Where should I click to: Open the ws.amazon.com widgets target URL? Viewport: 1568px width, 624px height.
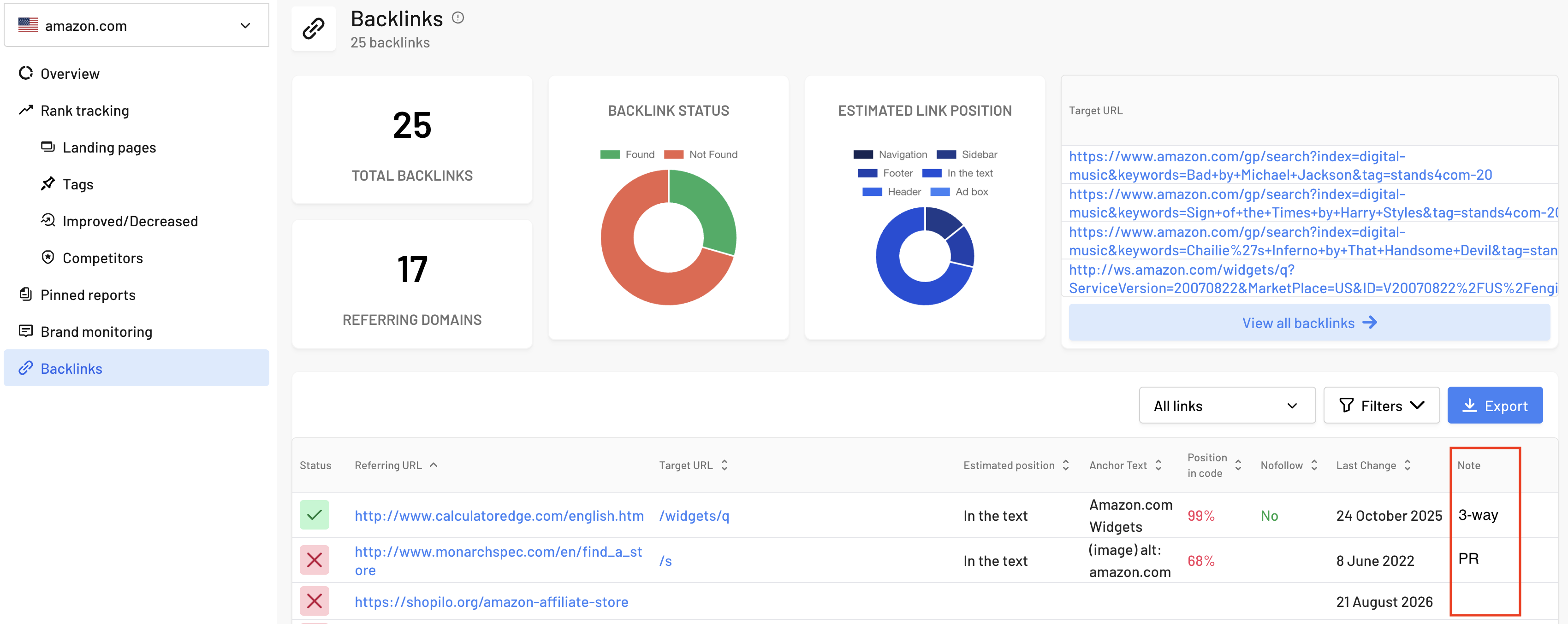click(x=1313, y=278)
